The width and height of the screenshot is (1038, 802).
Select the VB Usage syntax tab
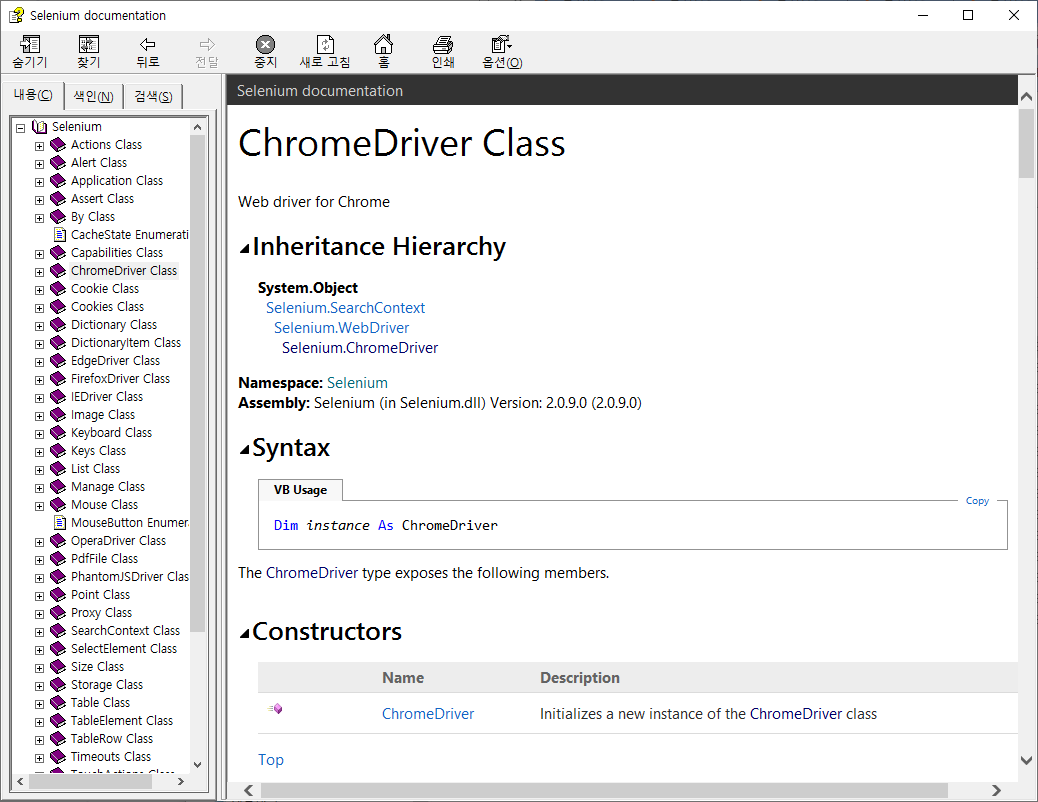[x=301, y=489]
